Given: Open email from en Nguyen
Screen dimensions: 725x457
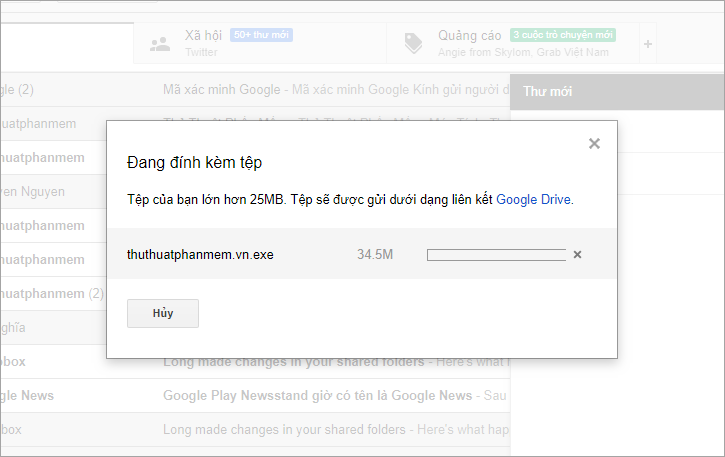Looking at the screenshot, I should click(x=54, y=191).
